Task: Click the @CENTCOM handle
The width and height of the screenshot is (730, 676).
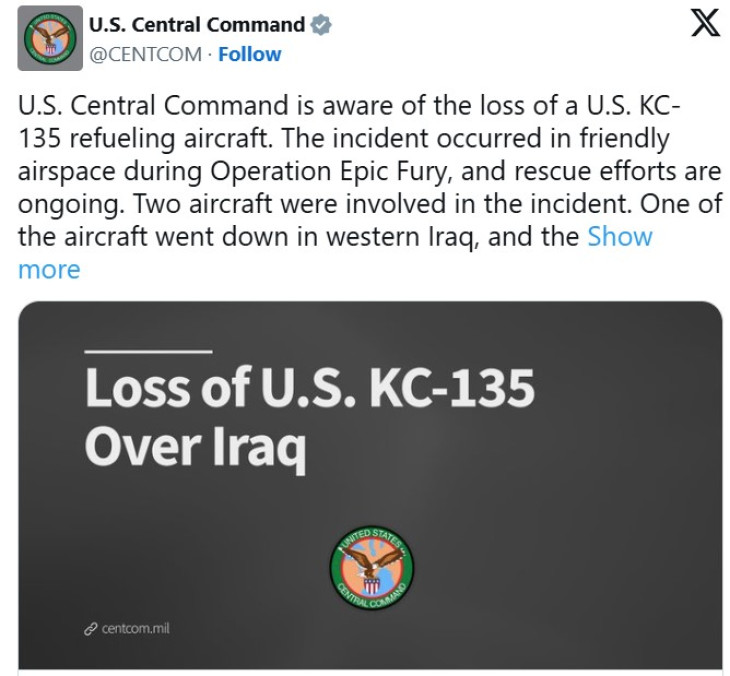Action: (x=146, y=54)
